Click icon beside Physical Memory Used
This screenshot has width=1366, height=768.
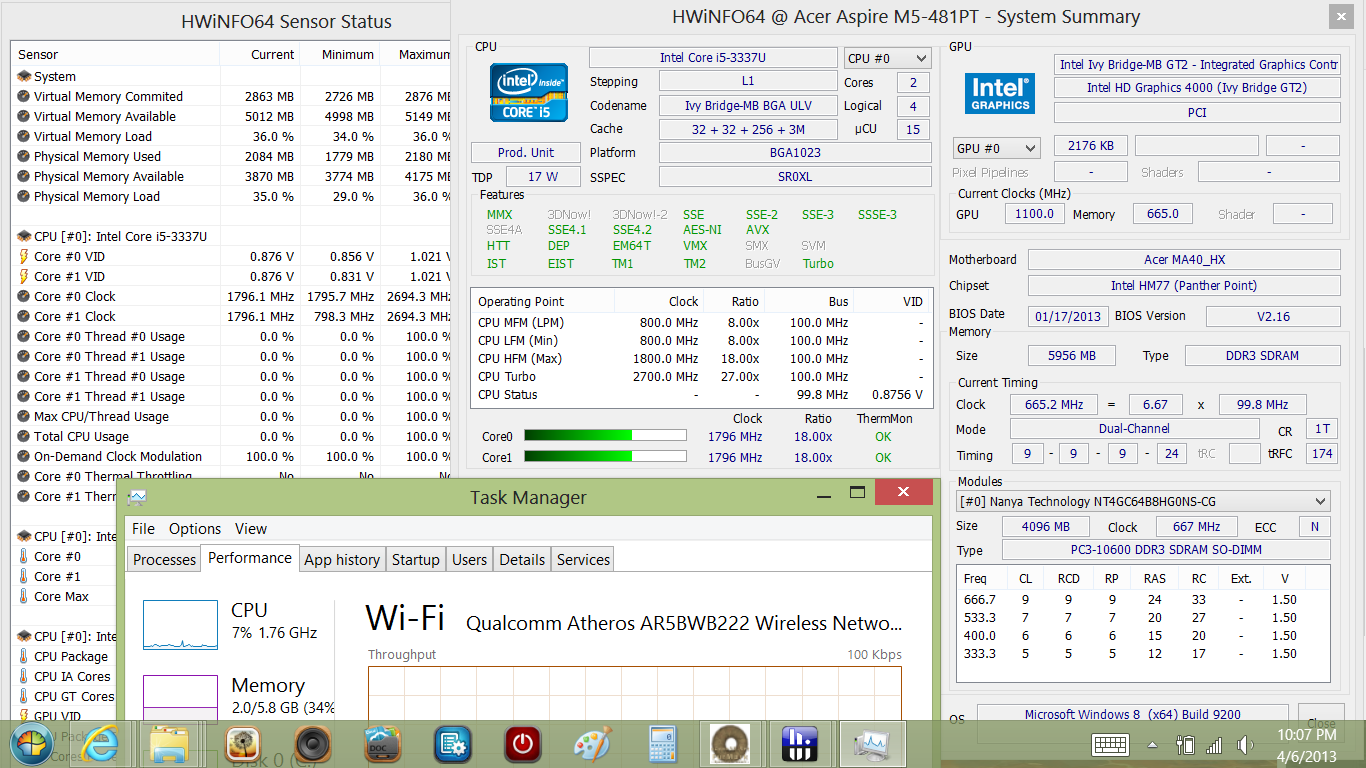(x=24, y=156)
